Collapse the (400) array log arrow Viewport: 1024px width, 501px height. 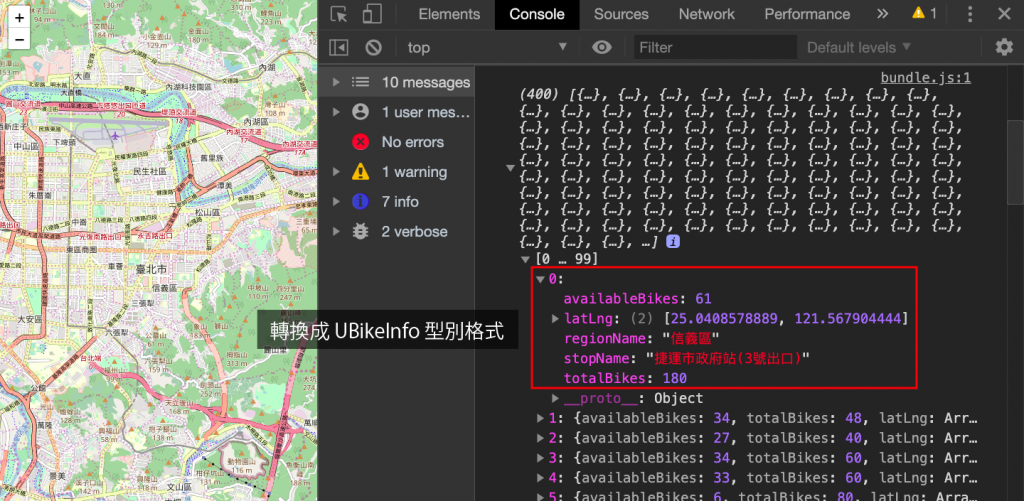511,169
